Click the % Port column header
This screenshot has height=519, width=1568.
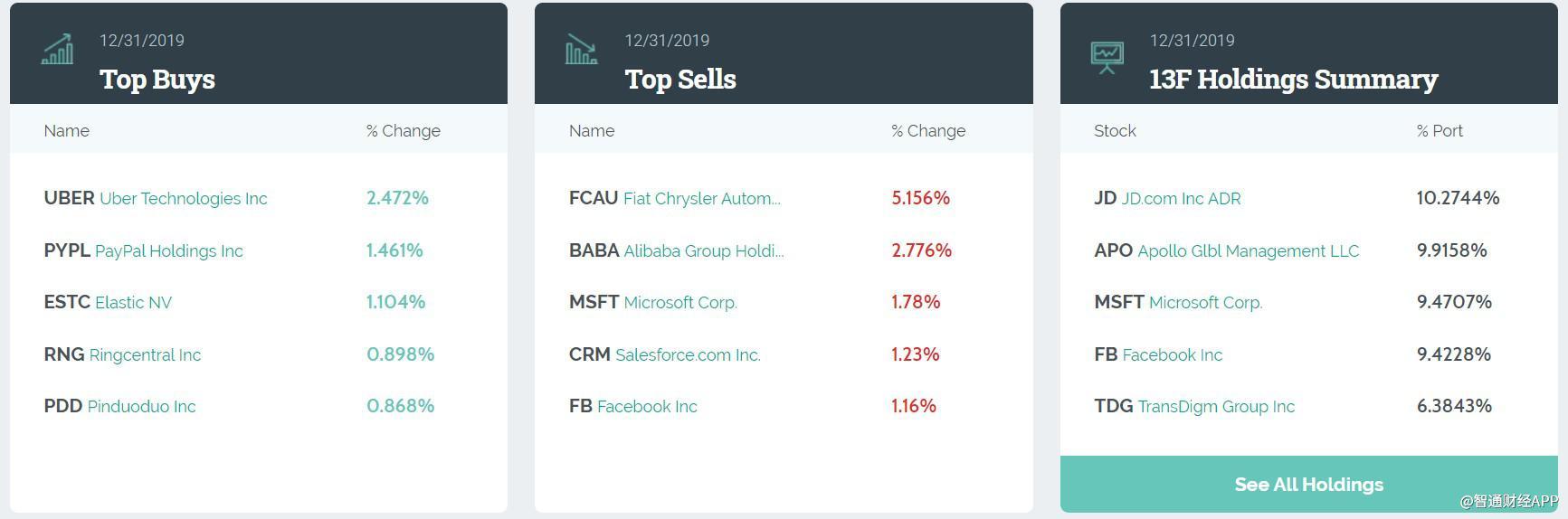coord(1440,131)
